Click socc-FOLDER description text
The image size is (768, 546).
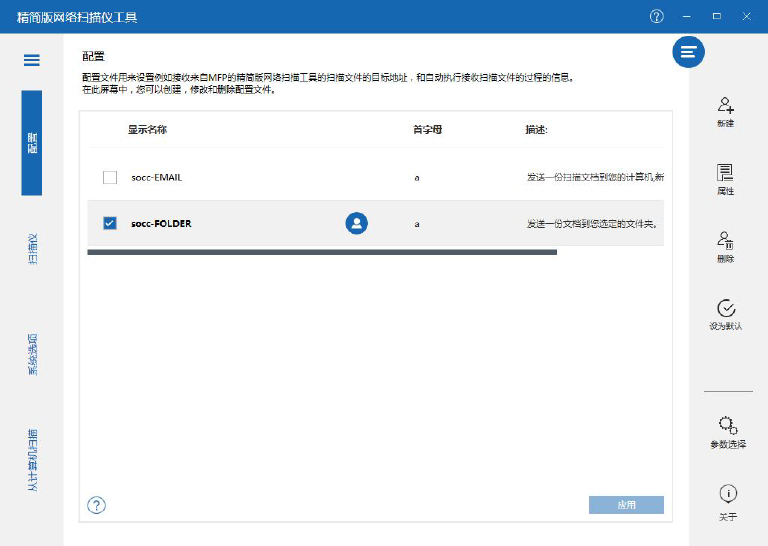[592, 224]
